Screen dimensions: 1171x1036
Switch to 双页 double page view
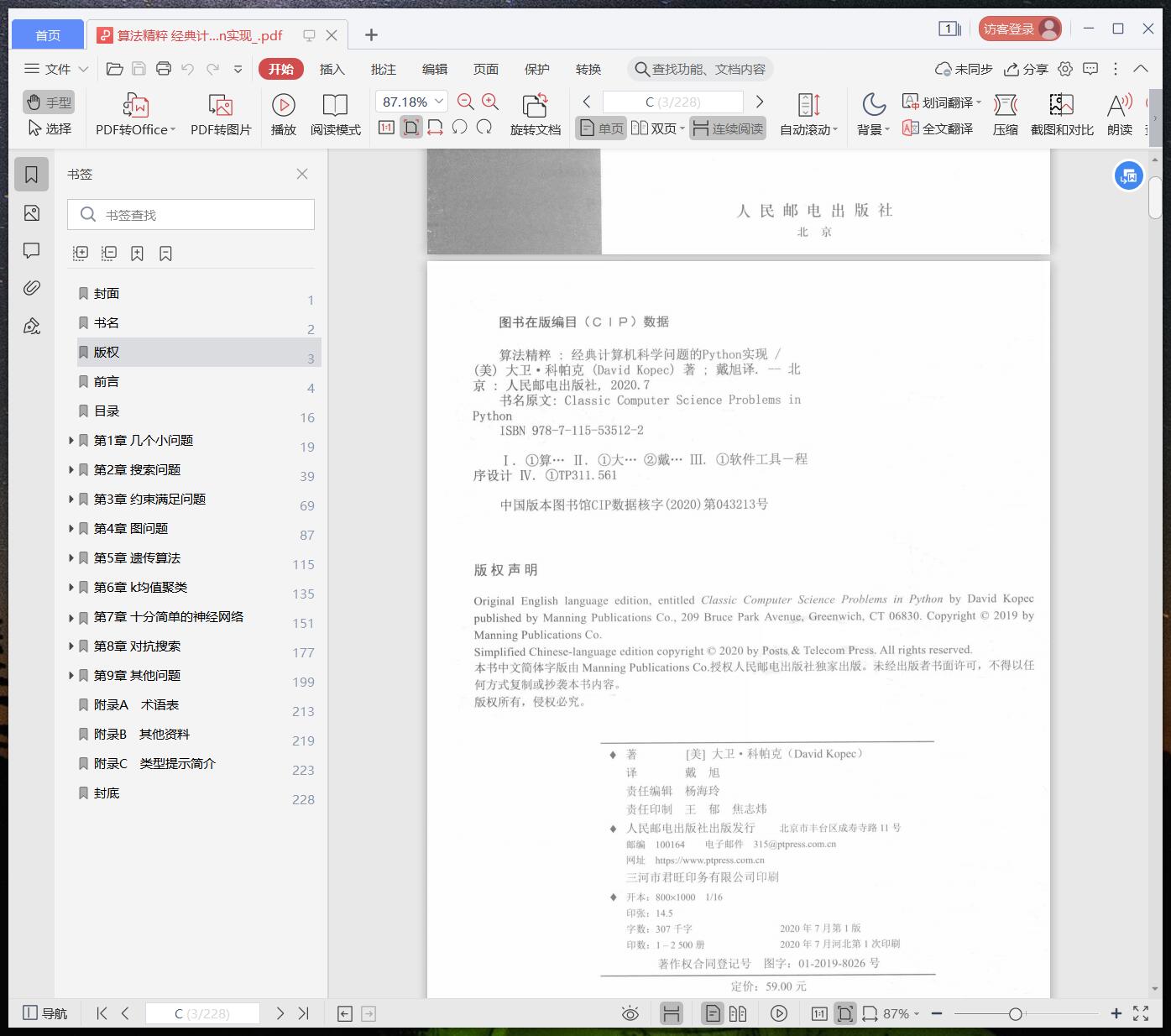point(658,128)
